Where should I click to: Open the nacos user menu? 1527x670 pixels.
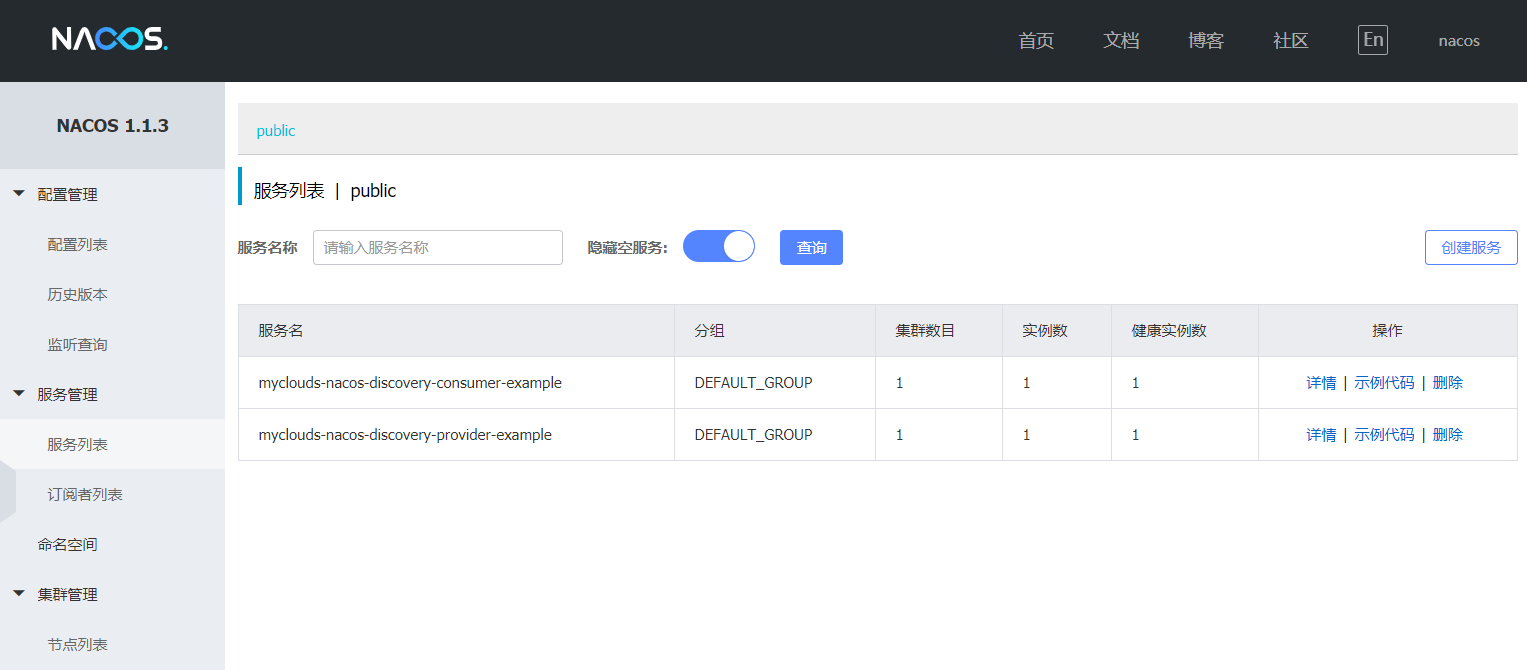[1459, 41]
